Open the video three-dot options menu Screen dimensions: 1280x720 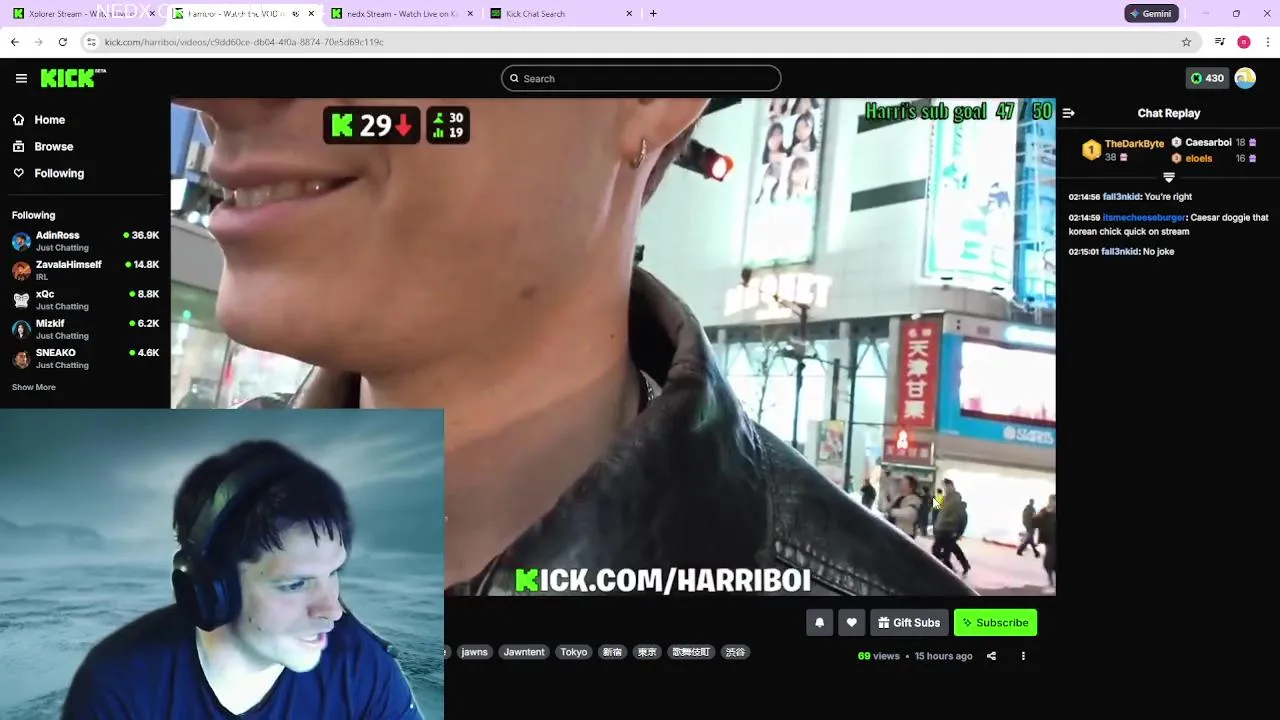(1023, 656)
